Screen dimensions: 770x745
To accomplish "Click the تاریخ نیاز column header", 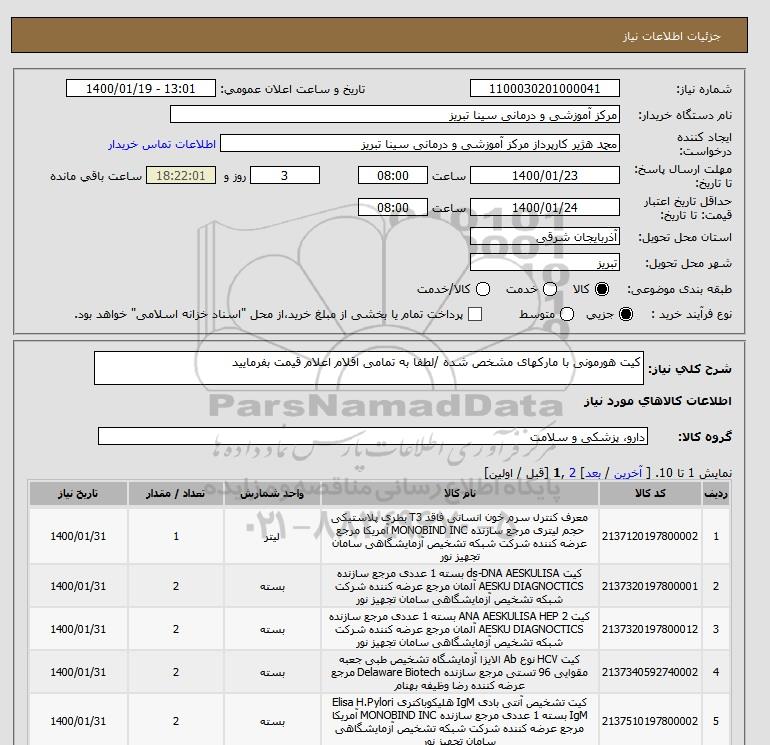I will coord(78,494).
